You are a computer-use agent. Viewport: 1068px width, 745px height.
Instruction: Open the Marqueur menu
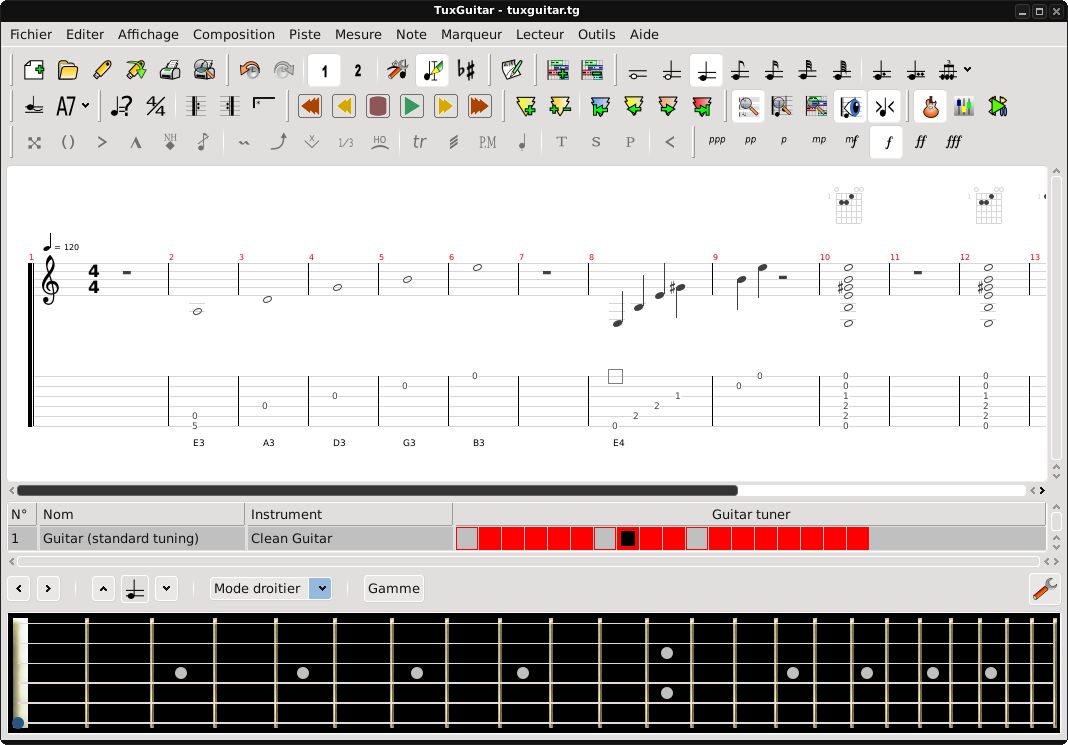coord(471,34)
